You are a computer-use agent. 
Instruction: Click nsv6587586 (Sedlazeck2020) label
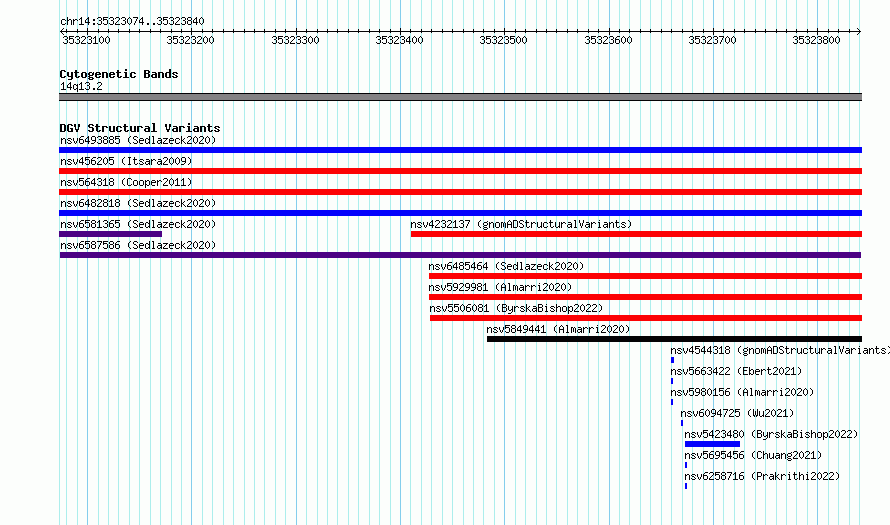point(138,245)
